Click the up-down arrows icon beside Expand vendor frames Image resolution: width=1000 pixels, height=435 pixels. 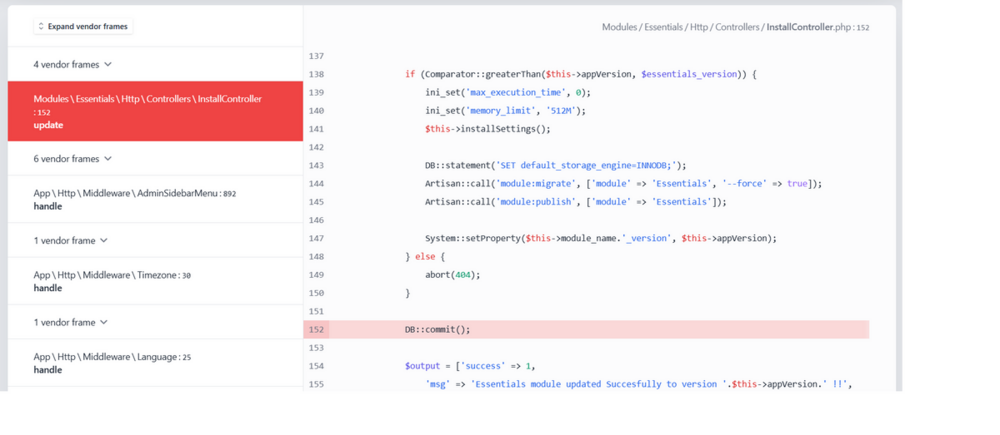[x=41, y=27]
